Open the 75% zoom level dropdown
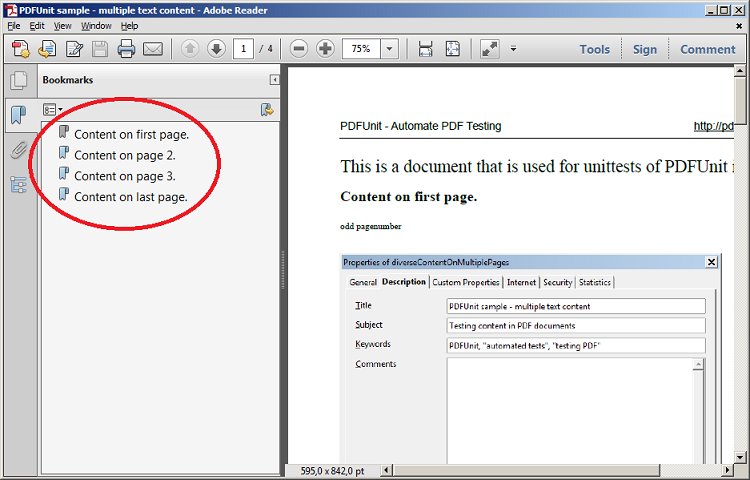 [389, 49]
